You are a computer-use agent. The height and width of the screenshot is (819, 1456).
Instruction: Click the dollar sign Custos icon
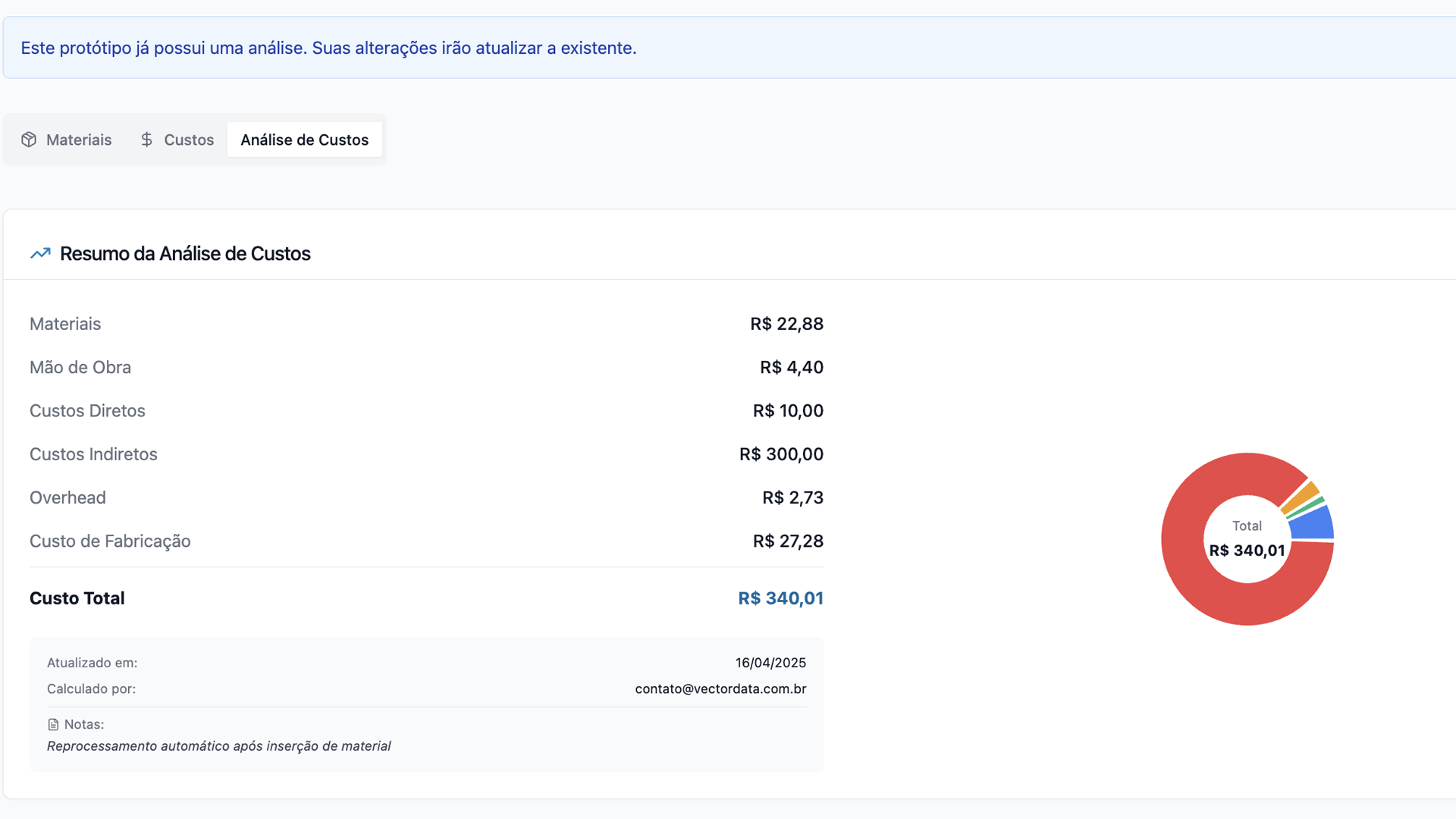[x=146, y=140]
